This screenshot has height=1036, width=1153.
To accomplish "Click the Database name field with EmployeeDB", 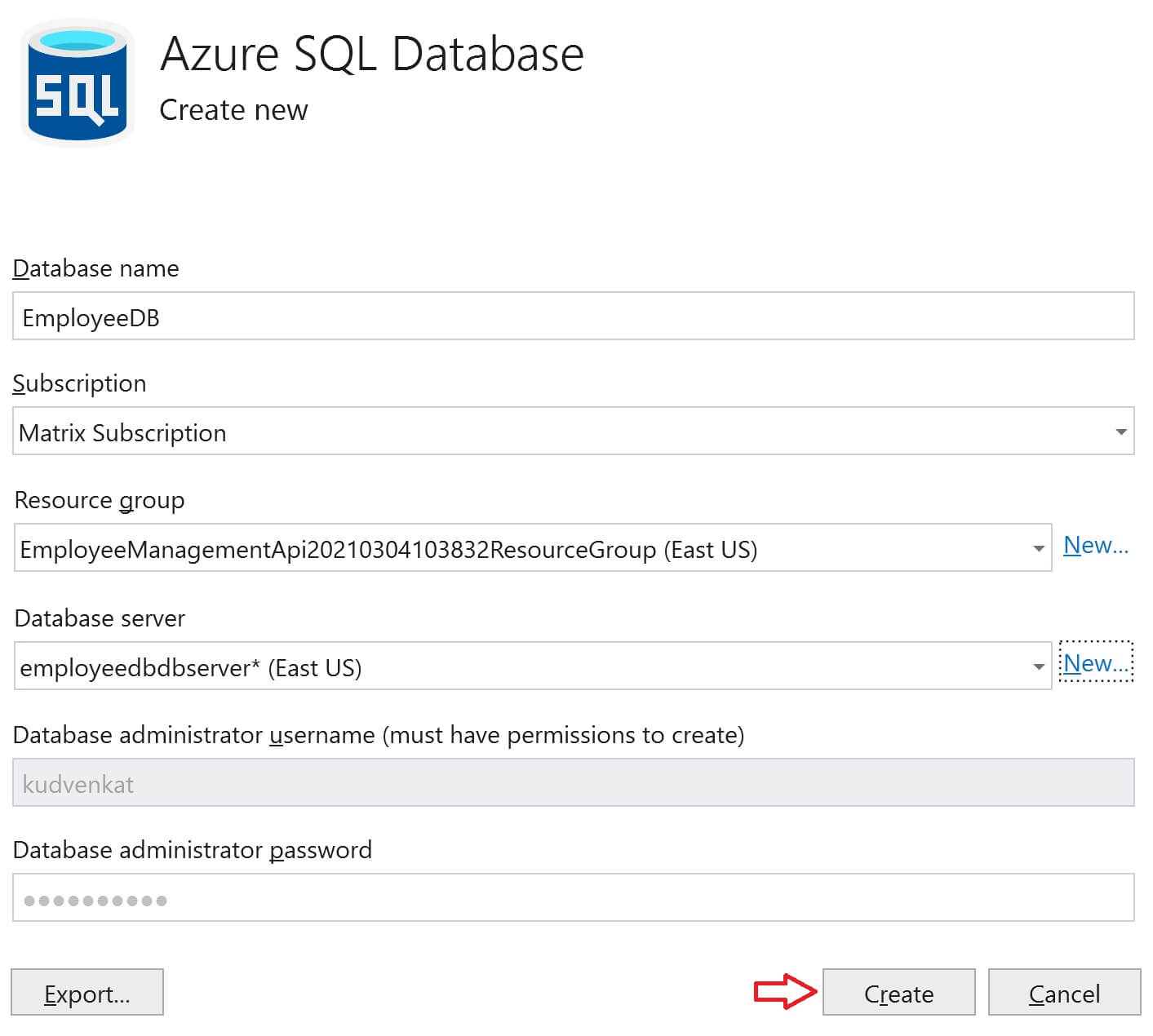I will point(573,316).
